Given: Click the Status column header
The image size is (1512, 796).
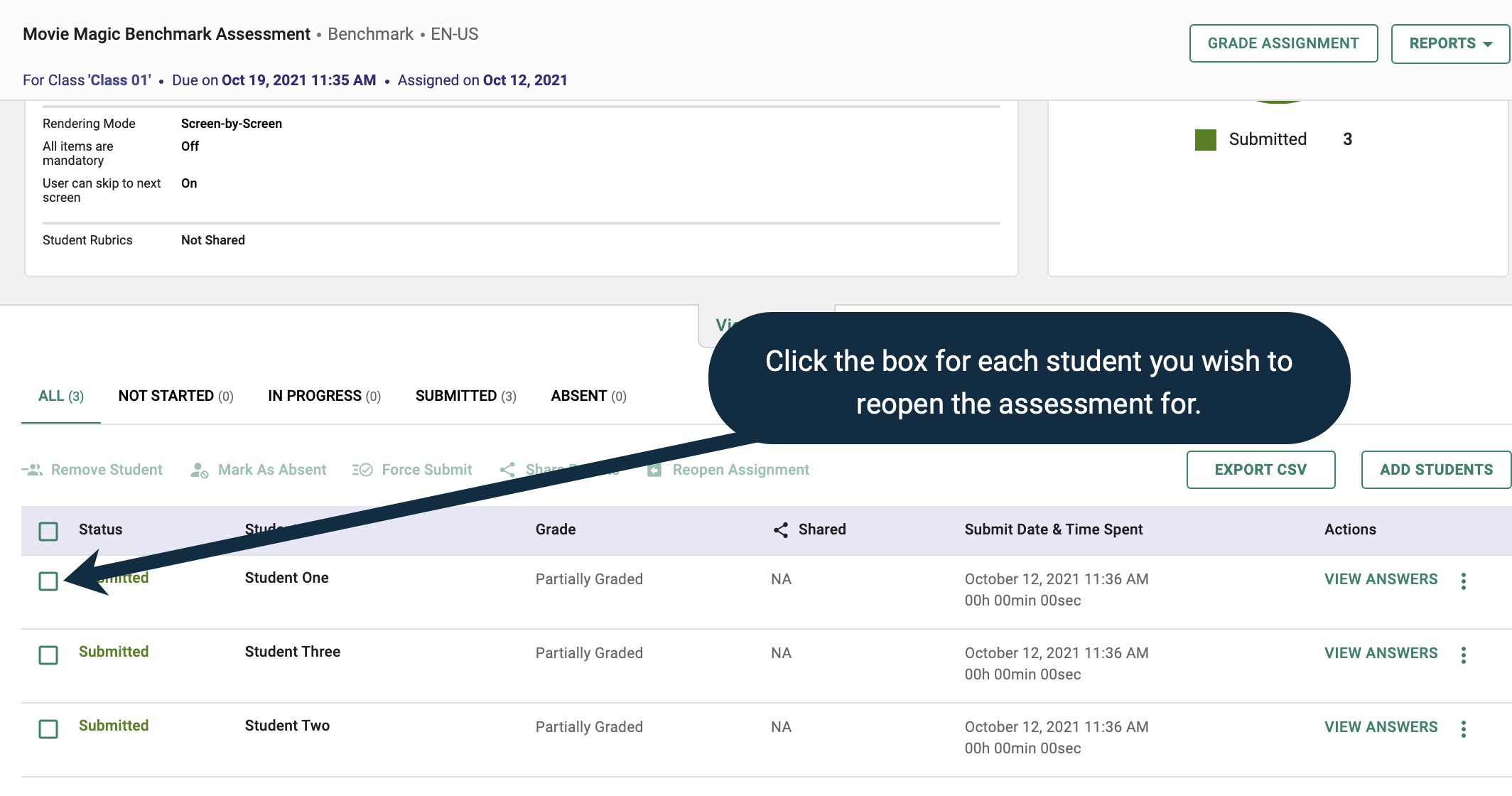Looking at the screenshot, I should click(x=100, y=529).
